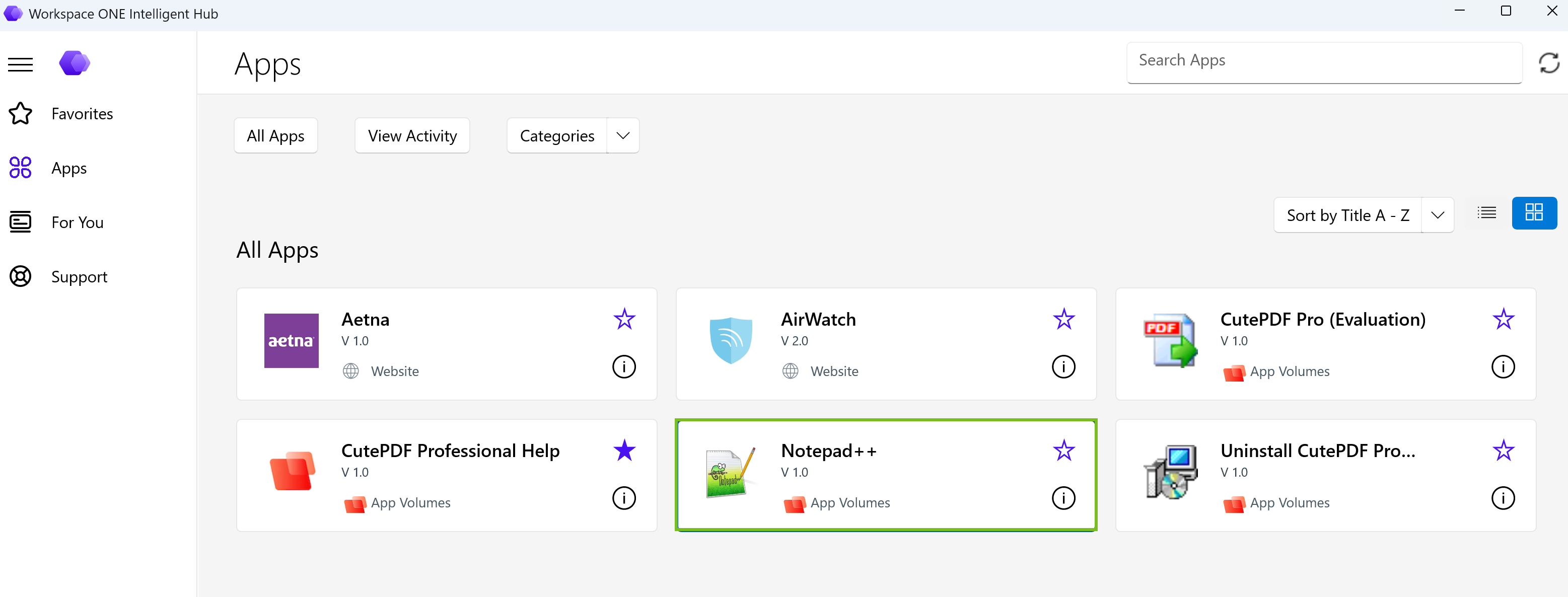1568x597 pixels.
Task: Click the Favorites star icon in sidebar
Action: 20,114
